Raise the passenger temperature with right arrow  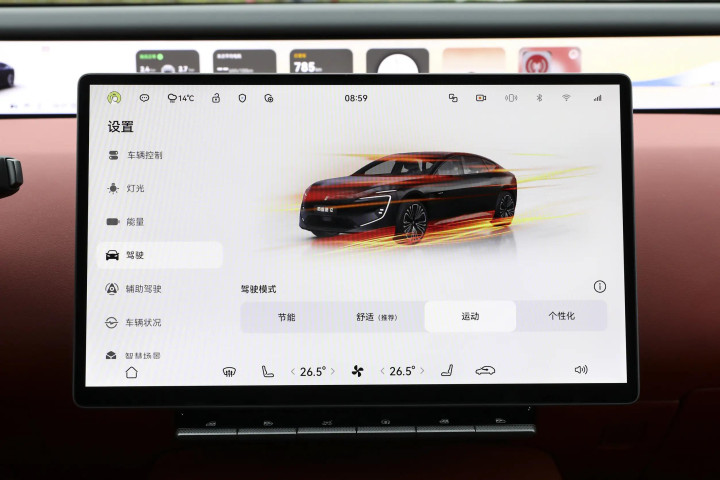click(x=422, y=370)
